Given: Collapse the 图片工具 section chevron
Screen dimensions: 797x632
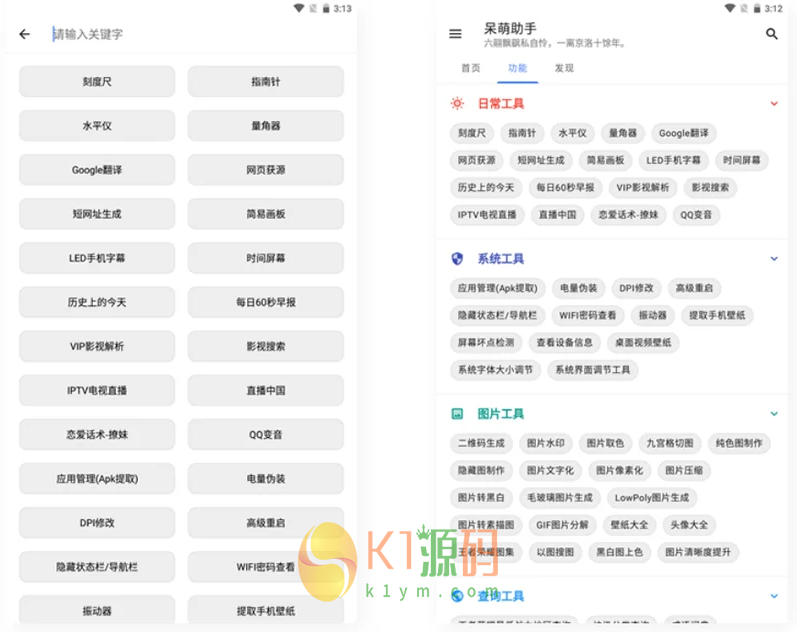Looking at the screenshot, I should 774,414.
